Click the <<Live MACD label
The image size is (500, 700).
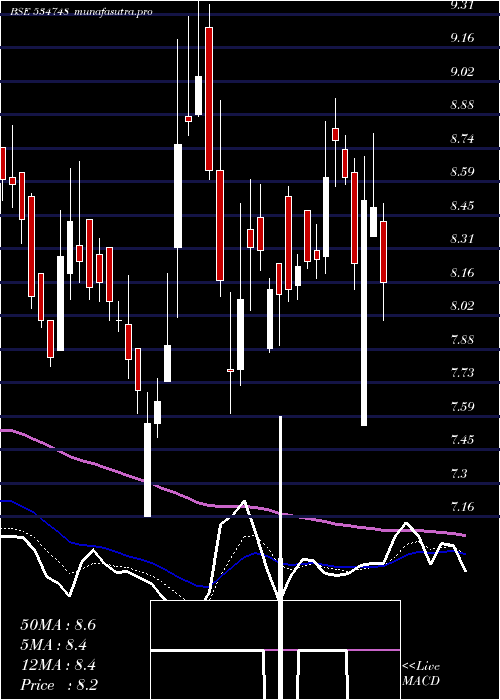[x=421, y=674]
